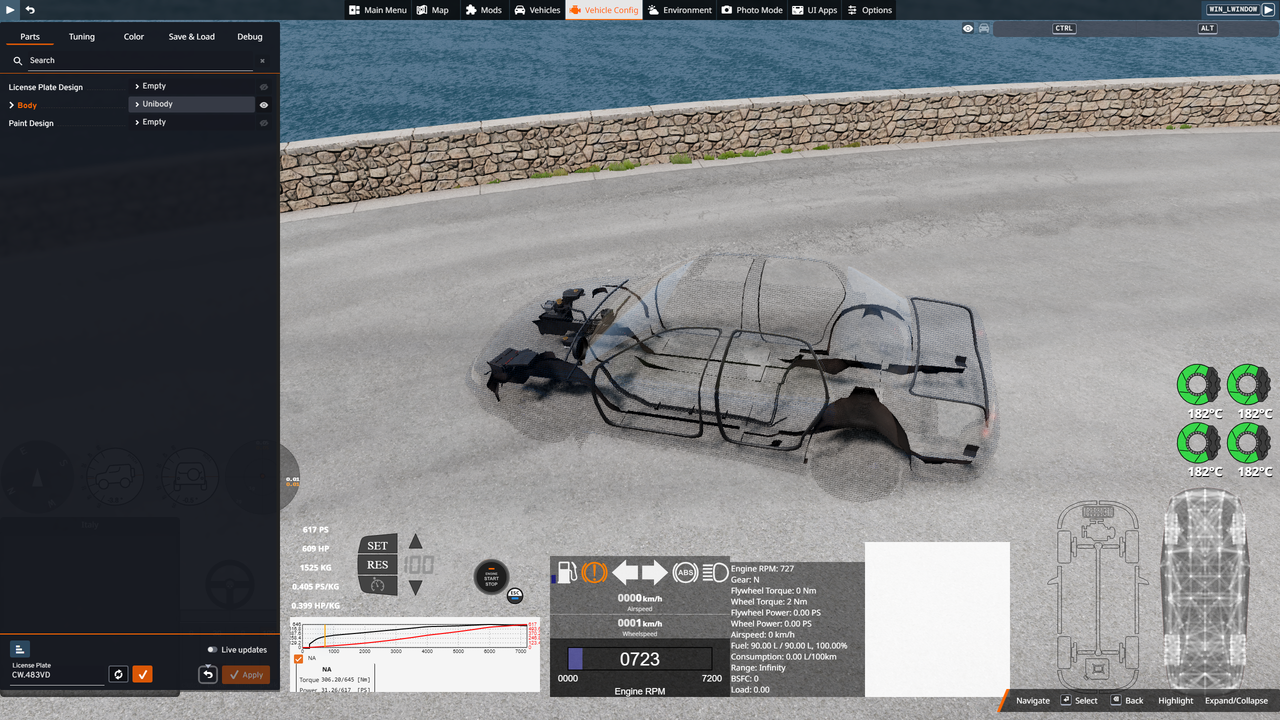Image resolution: width=1280 pixels, height=720 pixels.
Task: Click the reset undo button beside Apply
Action: tap(208, 674)
